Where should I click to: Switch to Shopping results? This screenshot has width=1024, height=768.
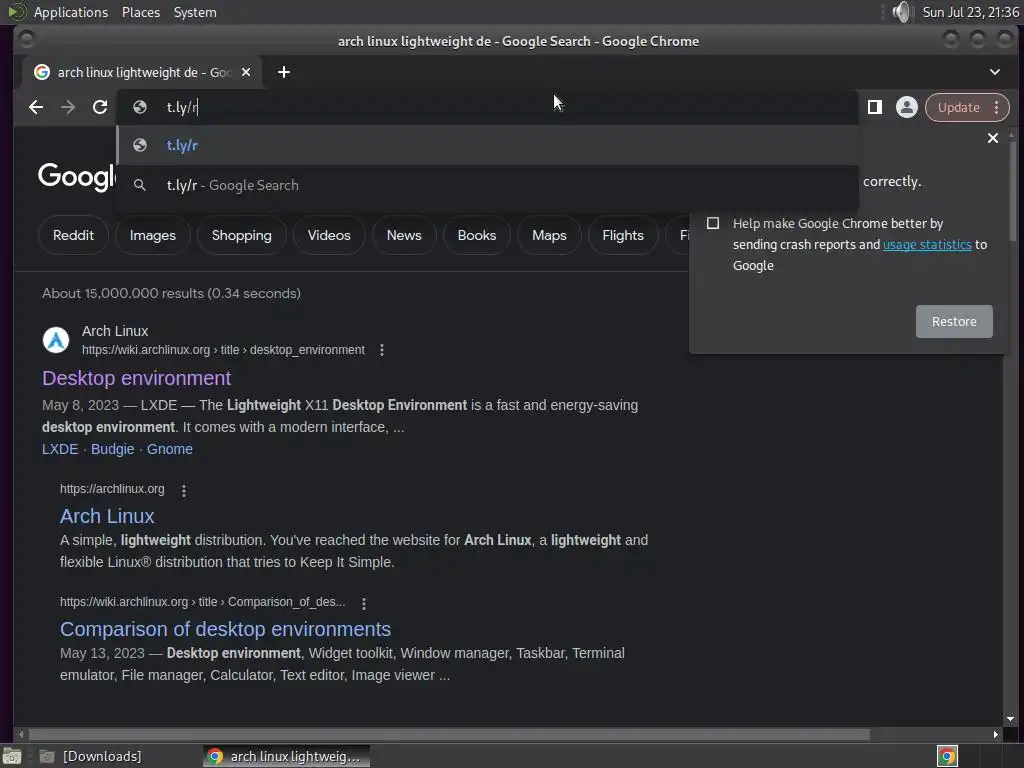242,235
